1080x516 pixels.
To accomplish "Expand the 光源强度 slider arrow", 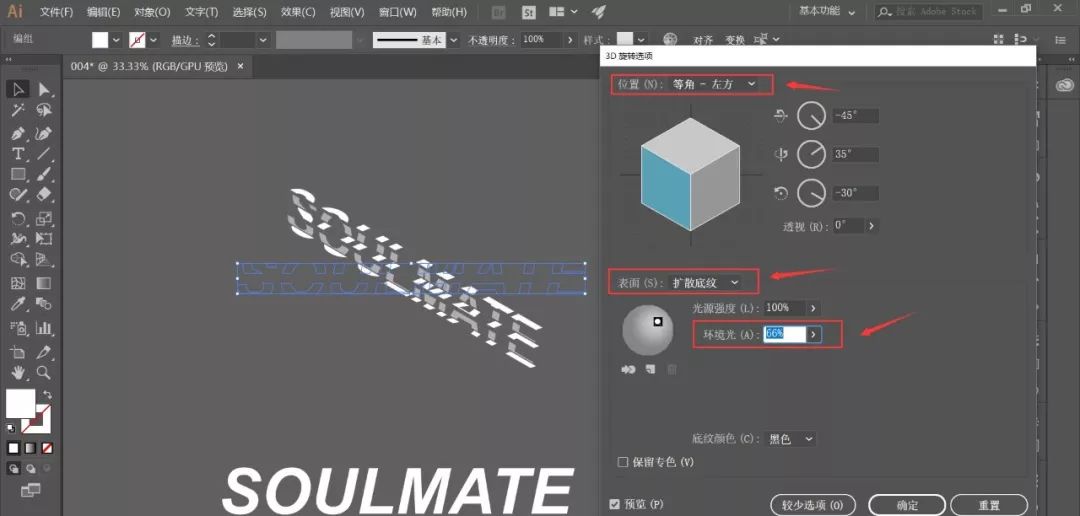I will coord(812,308).
